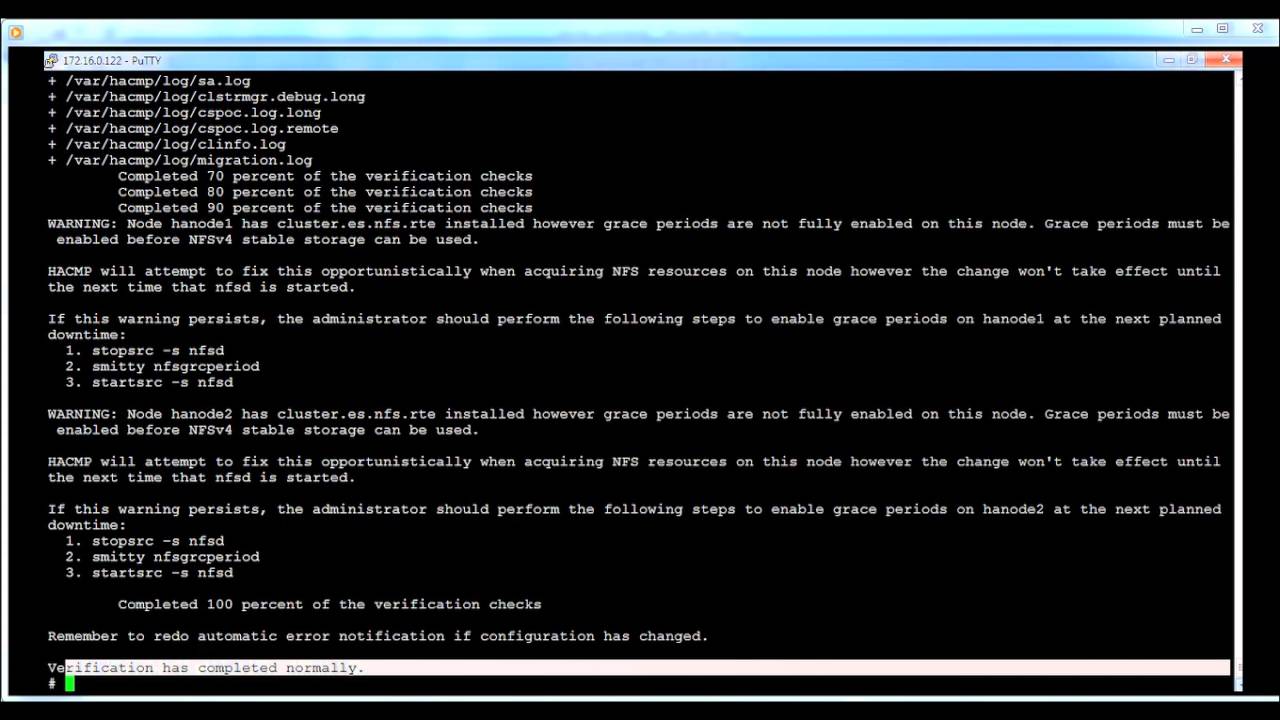Click the terminal cursor at the # prompt
This screenshot has width=1280, height=720.
point(70,684)
